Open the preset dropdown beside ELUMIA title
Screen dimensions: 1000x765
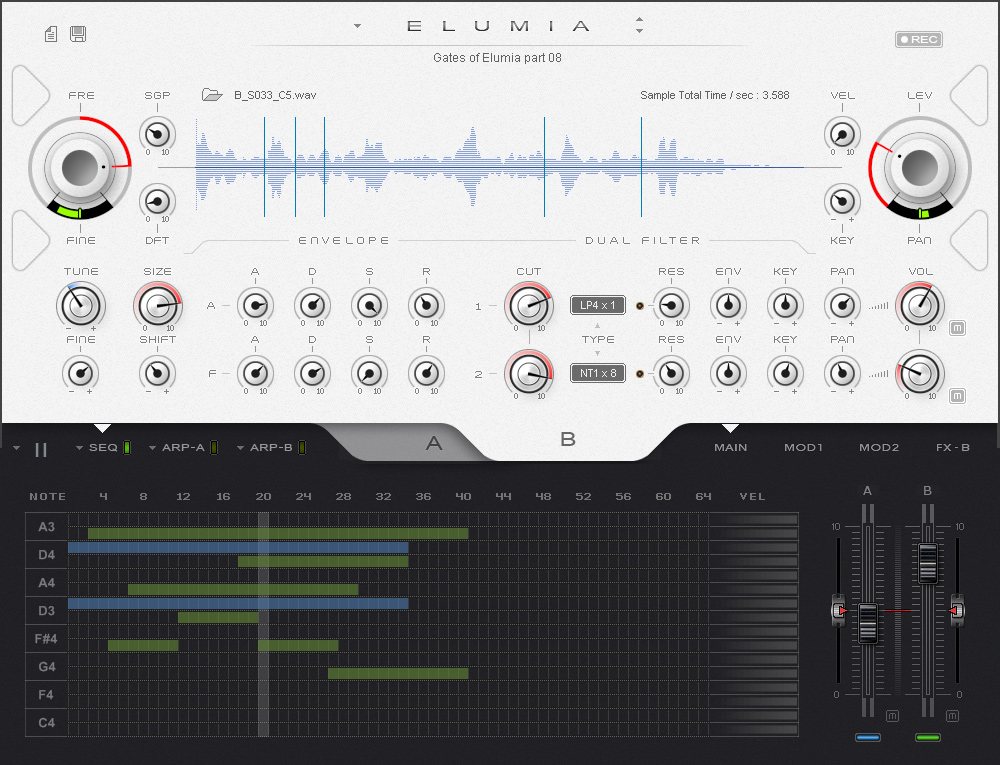coord(358,26)
